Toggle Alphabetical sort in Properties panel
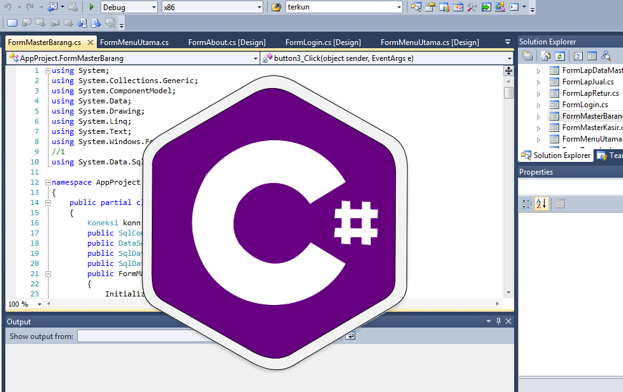623x392 pixels. pos(541,204)
